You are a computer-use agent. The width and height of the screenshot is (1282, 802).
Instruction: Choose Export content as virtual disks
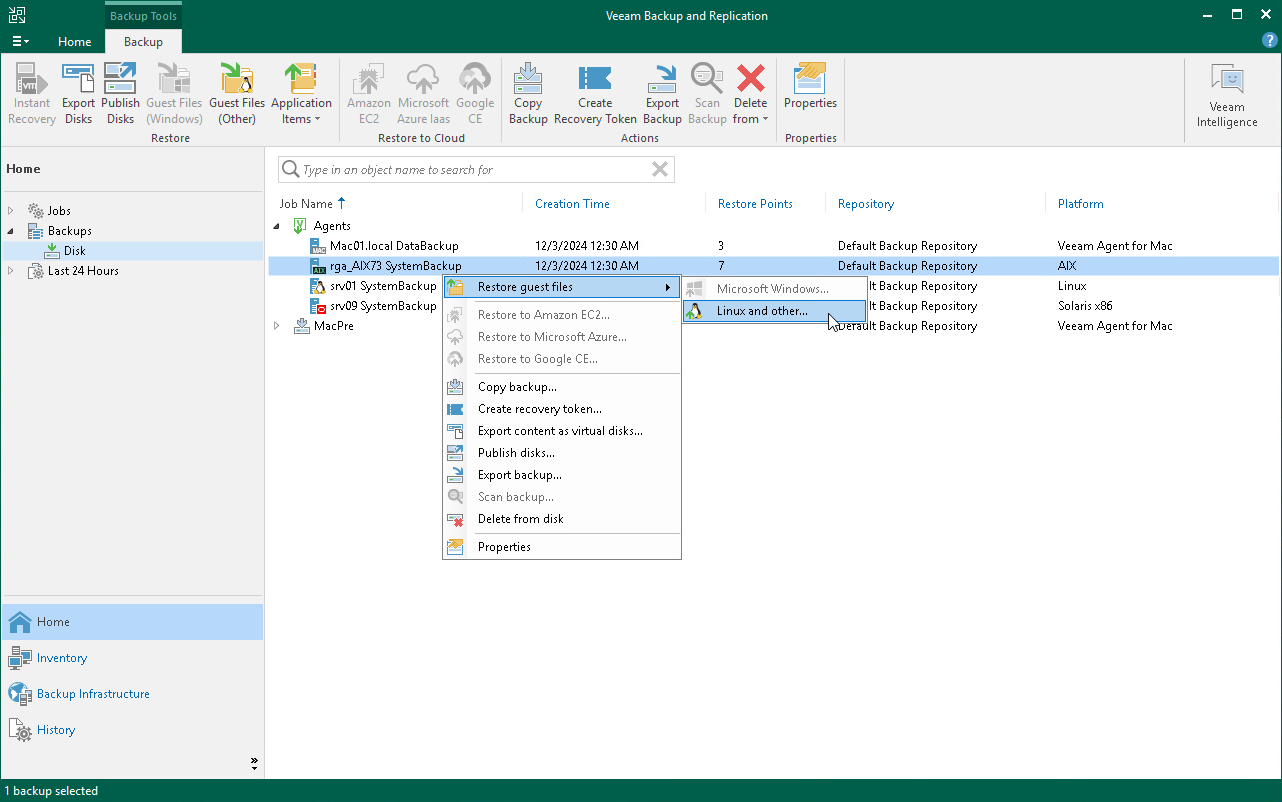(x=561, y=431)
